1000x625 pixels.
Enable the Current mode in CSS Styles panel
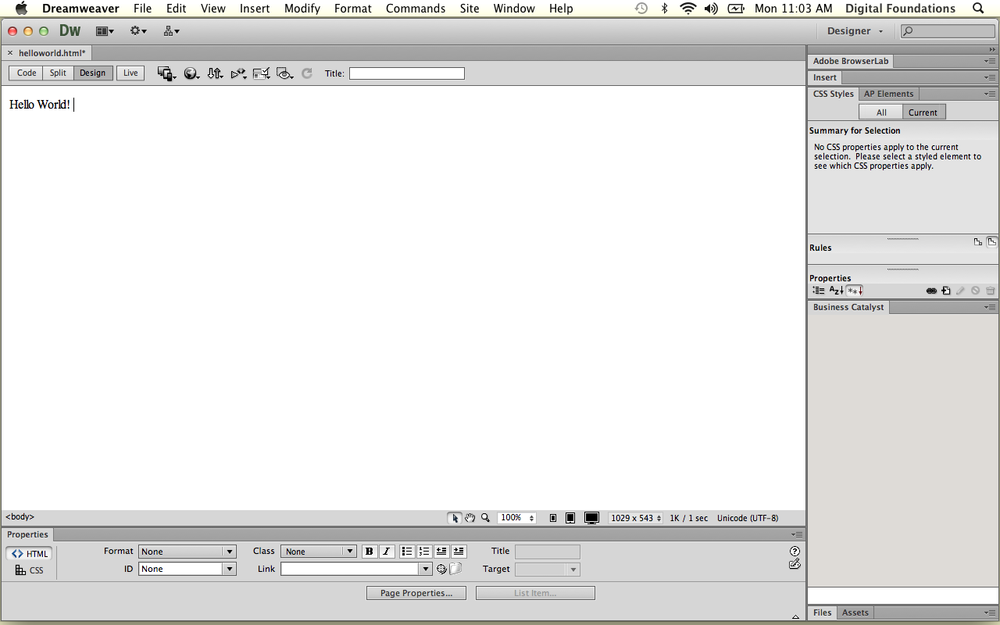coord(923,112)
